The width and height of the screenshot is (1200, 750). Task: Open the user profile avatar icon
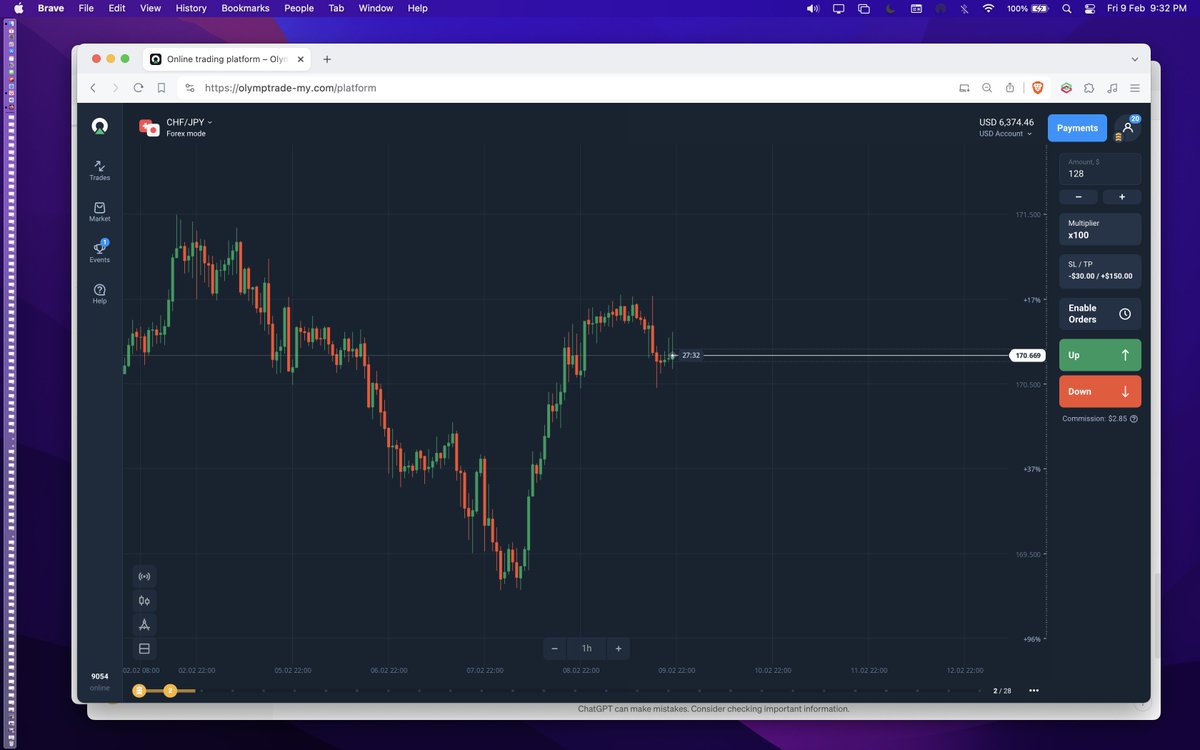[x=1127, y=128]
